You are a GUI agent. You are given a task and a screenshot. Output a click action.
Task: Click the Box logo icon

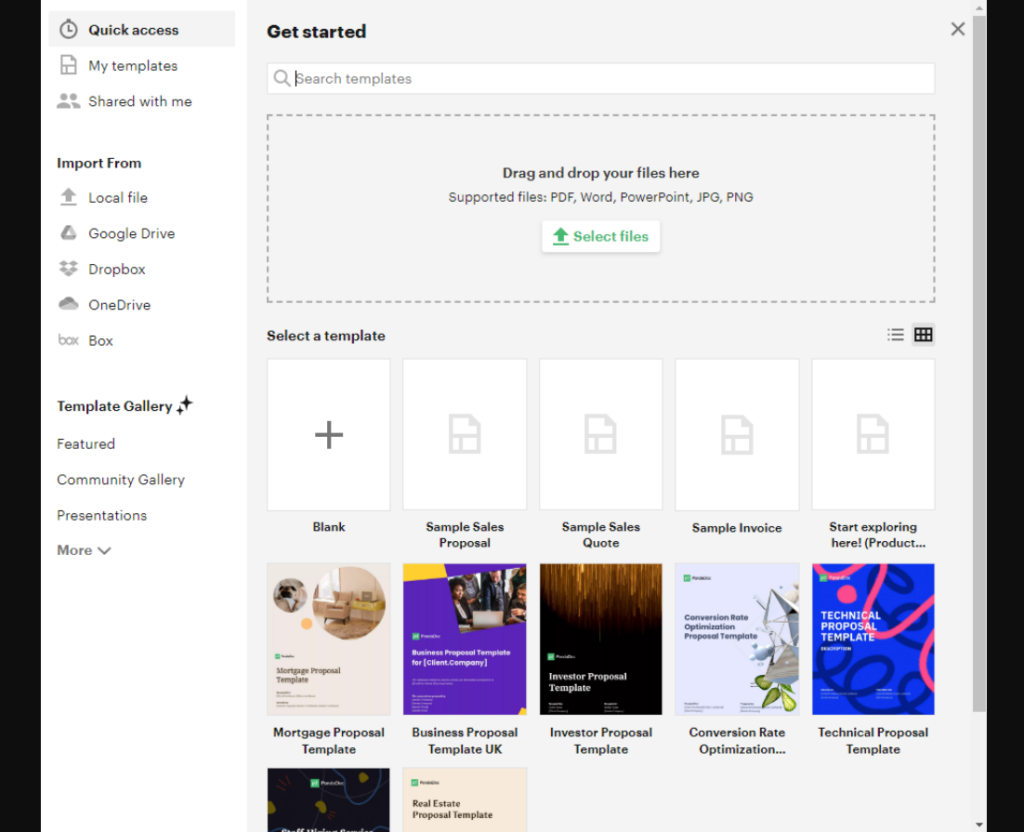pos(68,340)
